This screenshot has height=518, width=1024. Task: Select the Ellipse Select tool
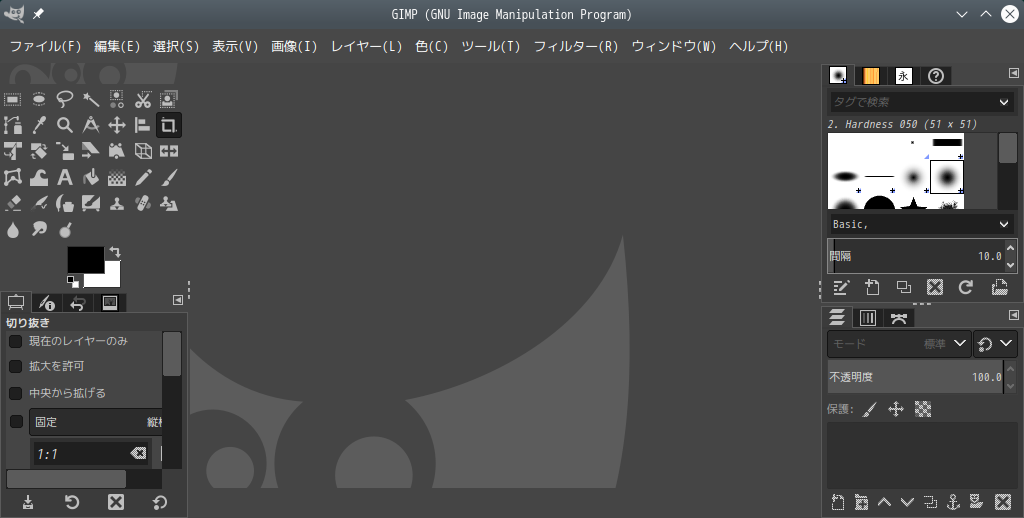(39, 99)
